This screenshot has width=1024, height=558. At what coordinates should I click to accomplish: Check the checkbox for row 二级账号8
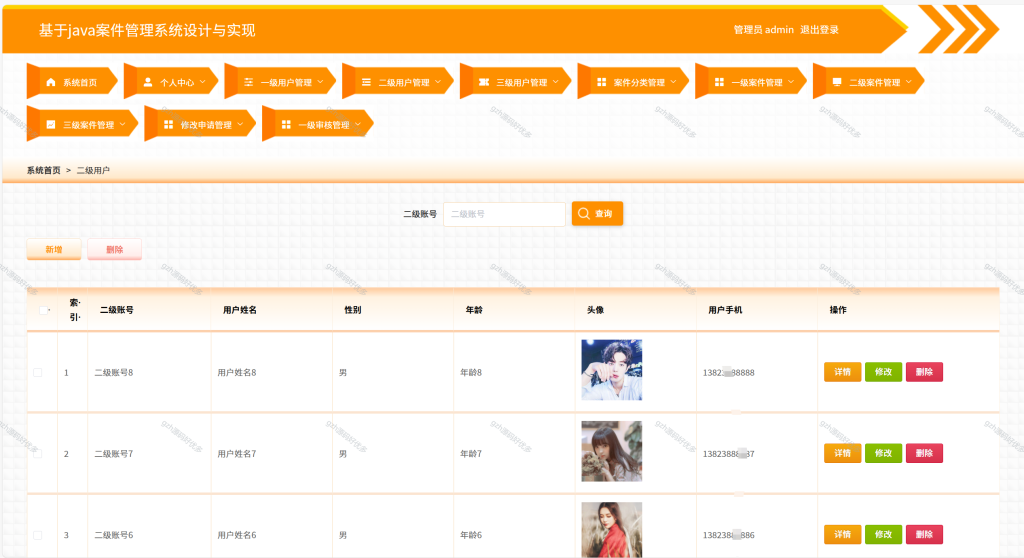pyautogui.click(x=37, y=372)
